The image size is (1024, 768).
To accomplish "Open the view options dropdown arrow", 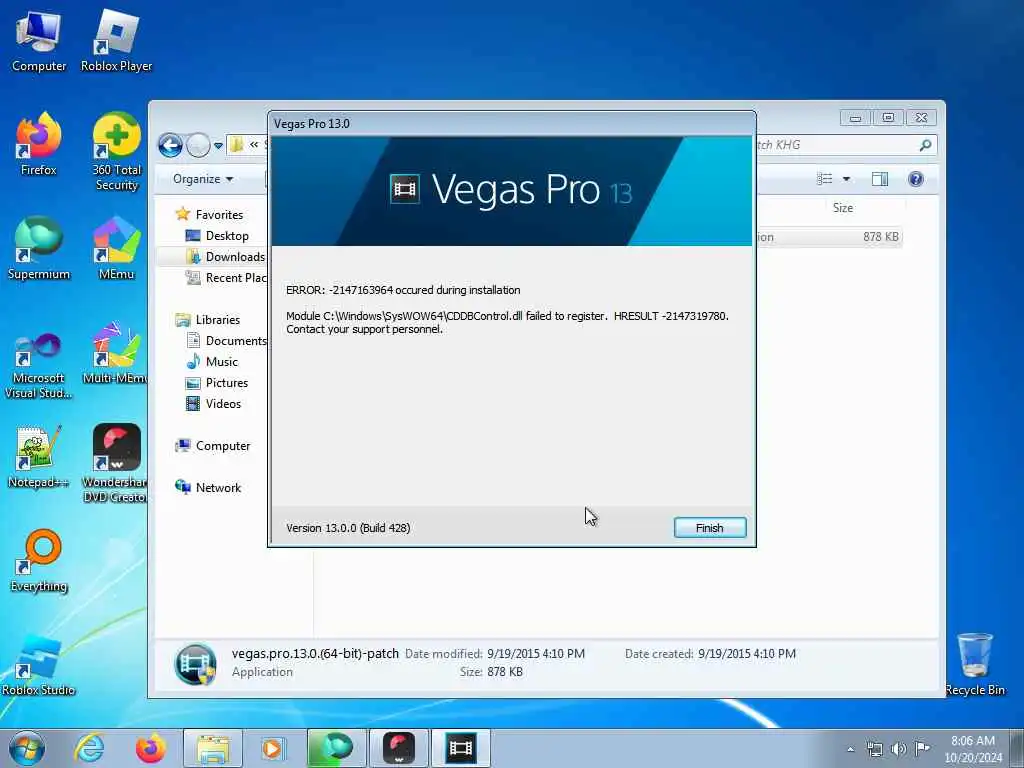I will point(846,179).
